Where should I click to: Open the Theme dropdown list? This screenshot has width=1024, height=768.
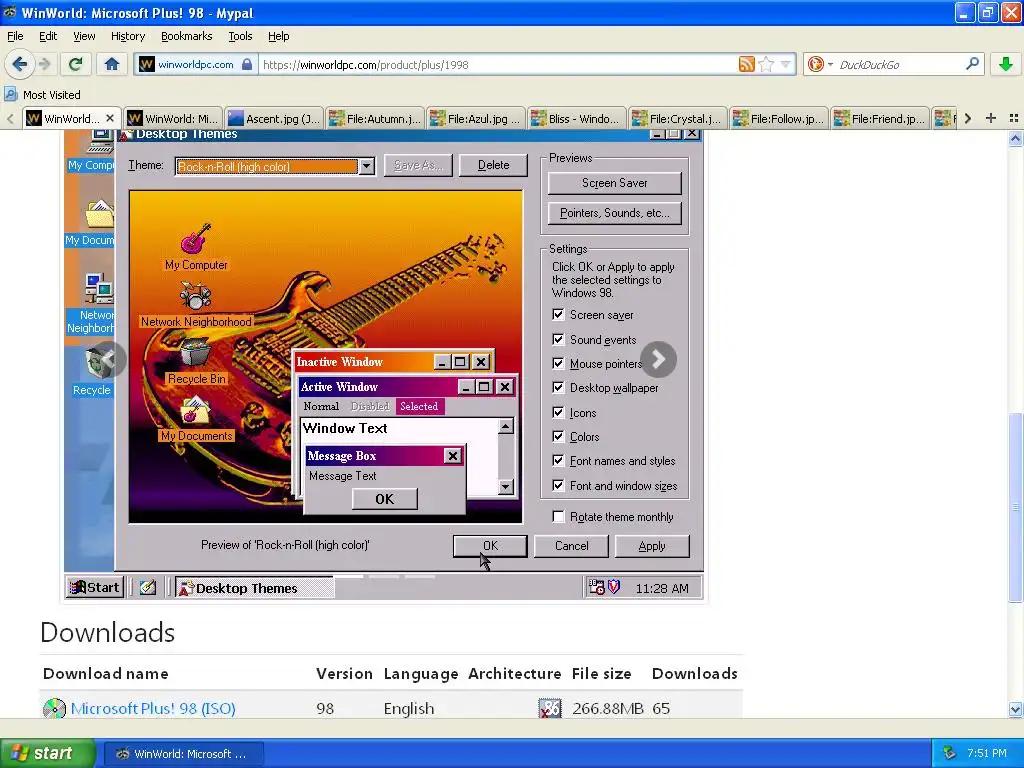point(367,166)
